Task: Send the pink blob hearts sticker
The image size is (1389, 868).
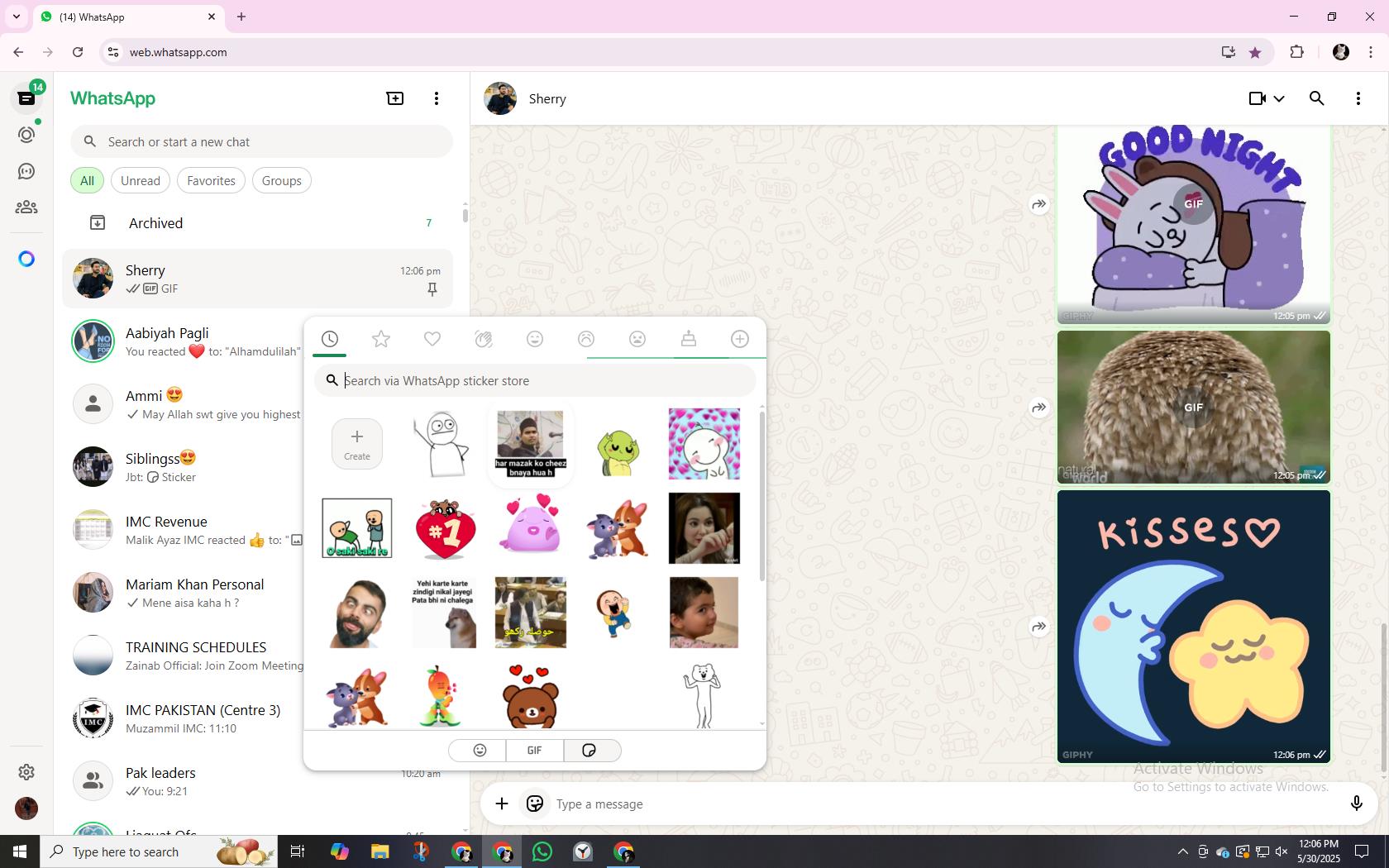Action: [531, 525]
